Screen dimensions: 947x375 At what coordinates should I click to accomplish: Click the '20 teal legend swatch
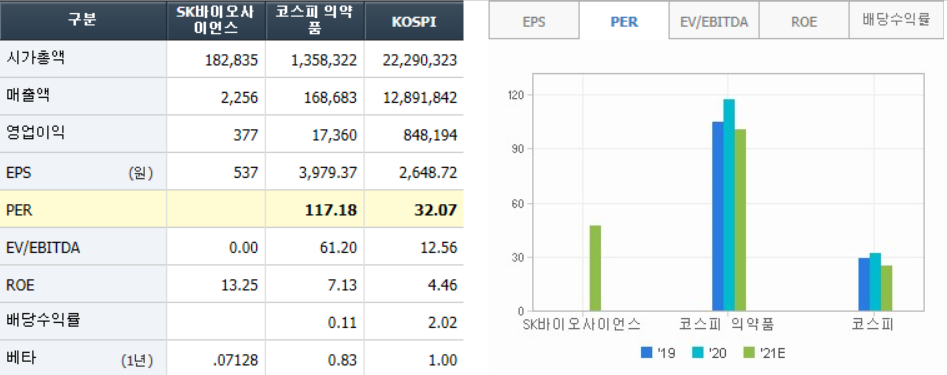pos(698,353)
